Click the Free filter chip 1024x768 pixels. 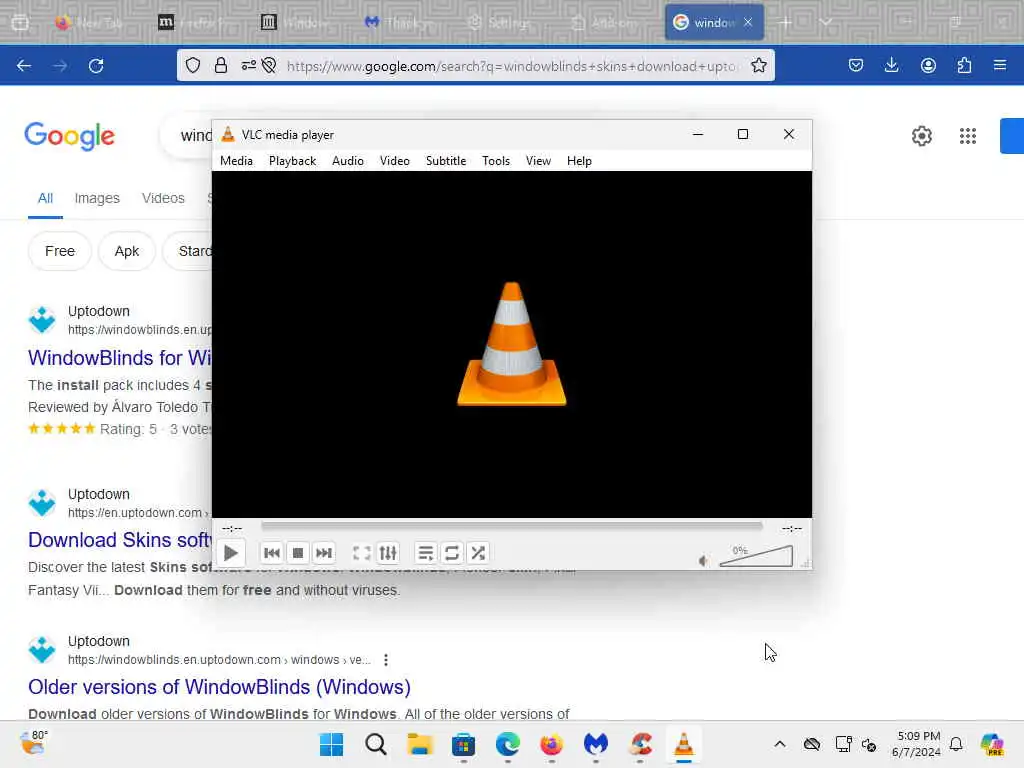pos(59,251)
